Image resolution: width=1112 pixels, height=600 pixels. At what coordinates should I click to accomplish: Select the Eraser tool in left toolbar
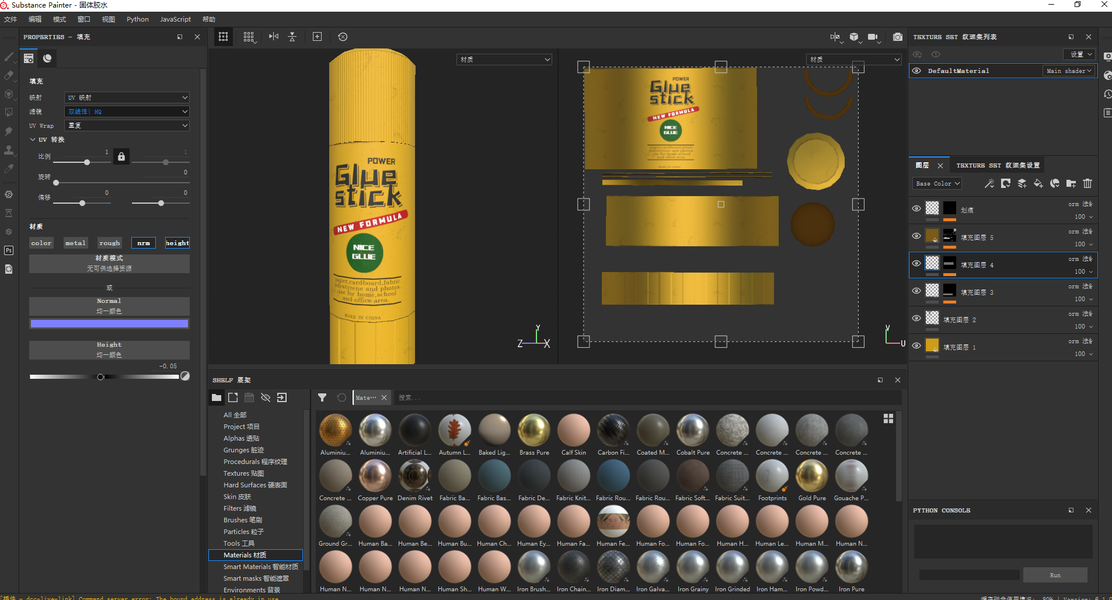(9, 75)
